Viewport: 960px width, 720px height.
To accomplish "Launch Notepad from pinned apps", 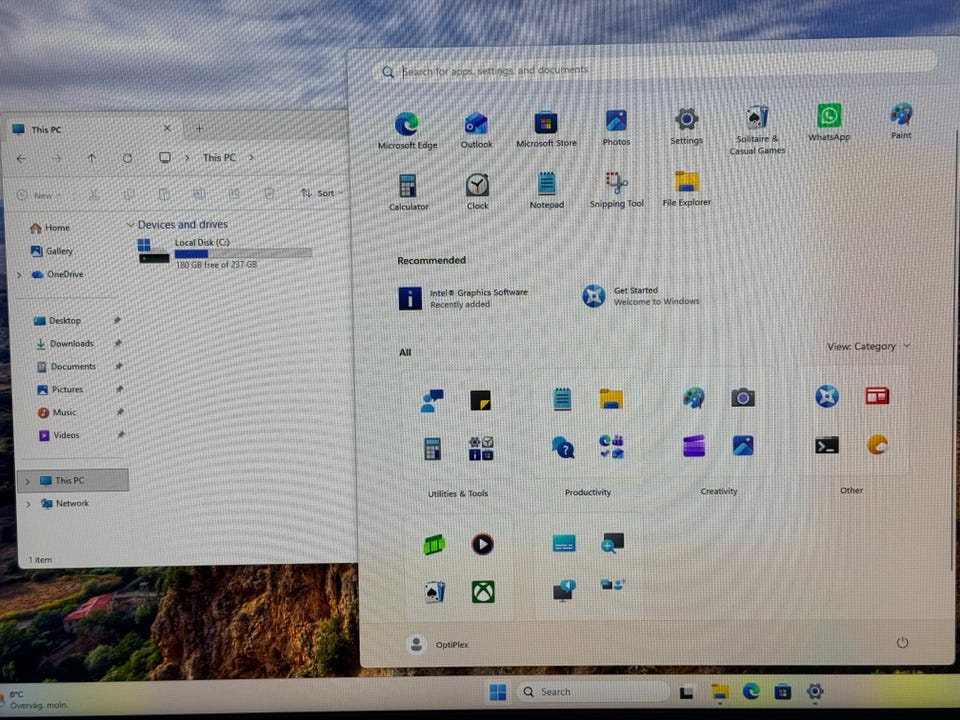I will [546, 190].
